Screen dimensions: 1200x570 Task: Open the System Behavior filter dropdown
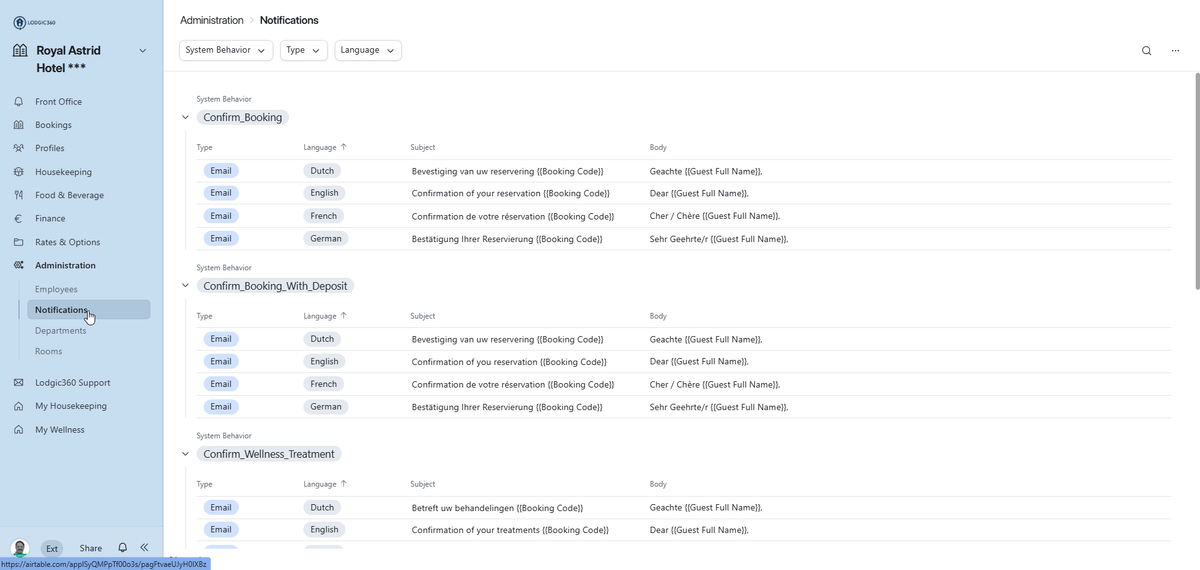coord(226,50)
